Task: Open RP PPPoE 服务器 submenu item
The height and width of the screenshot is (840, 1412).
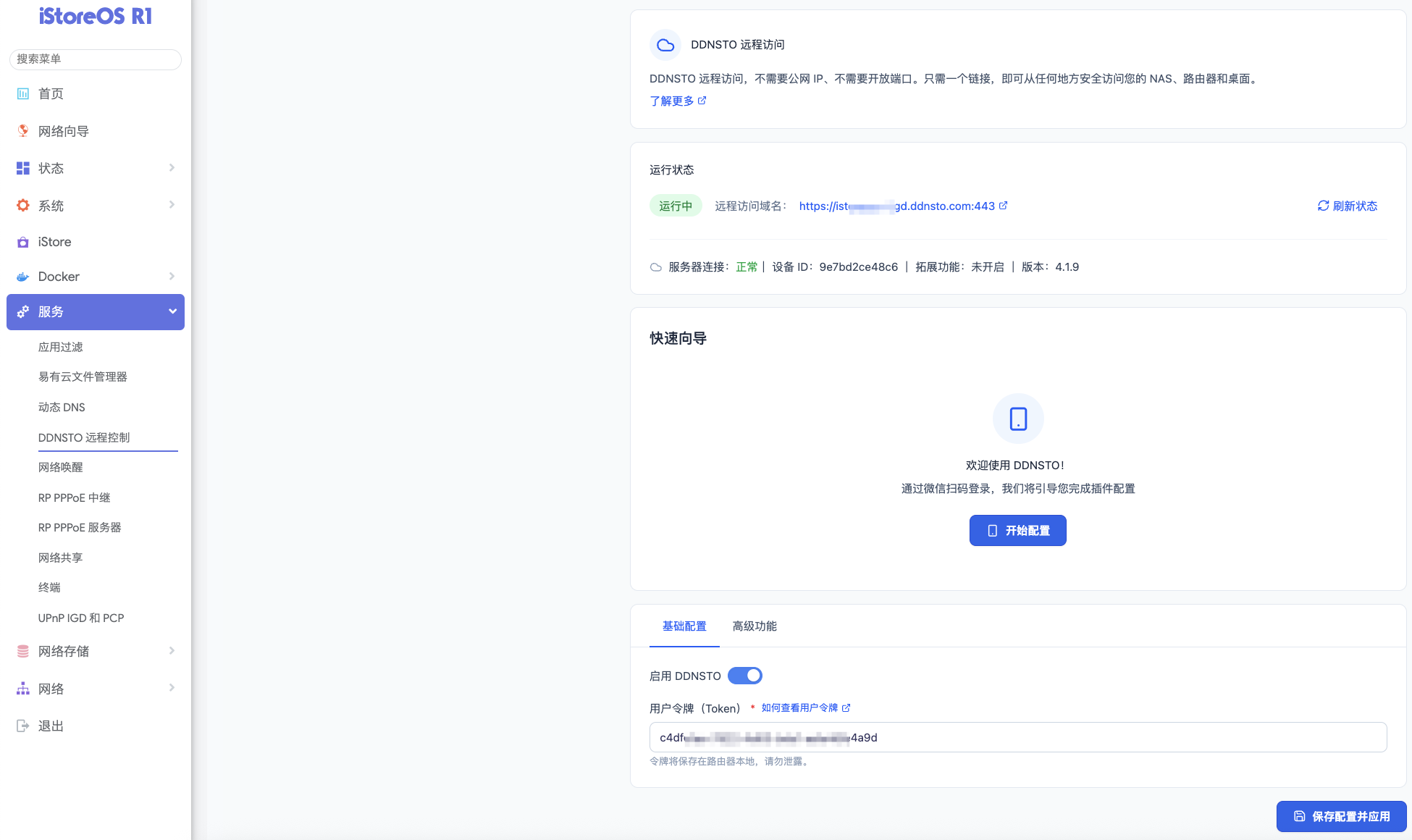Action: (x=80, y=527)
